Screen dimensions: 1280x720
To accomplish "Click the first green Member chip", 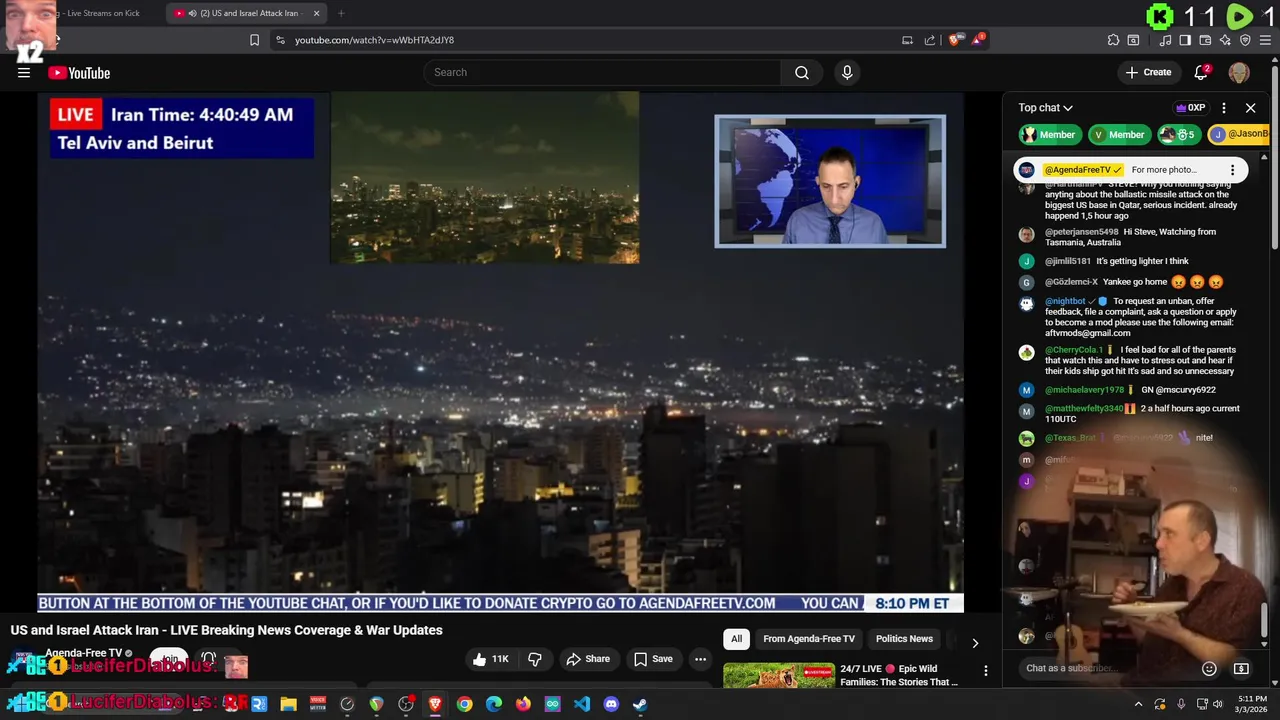I will 1048,134.
